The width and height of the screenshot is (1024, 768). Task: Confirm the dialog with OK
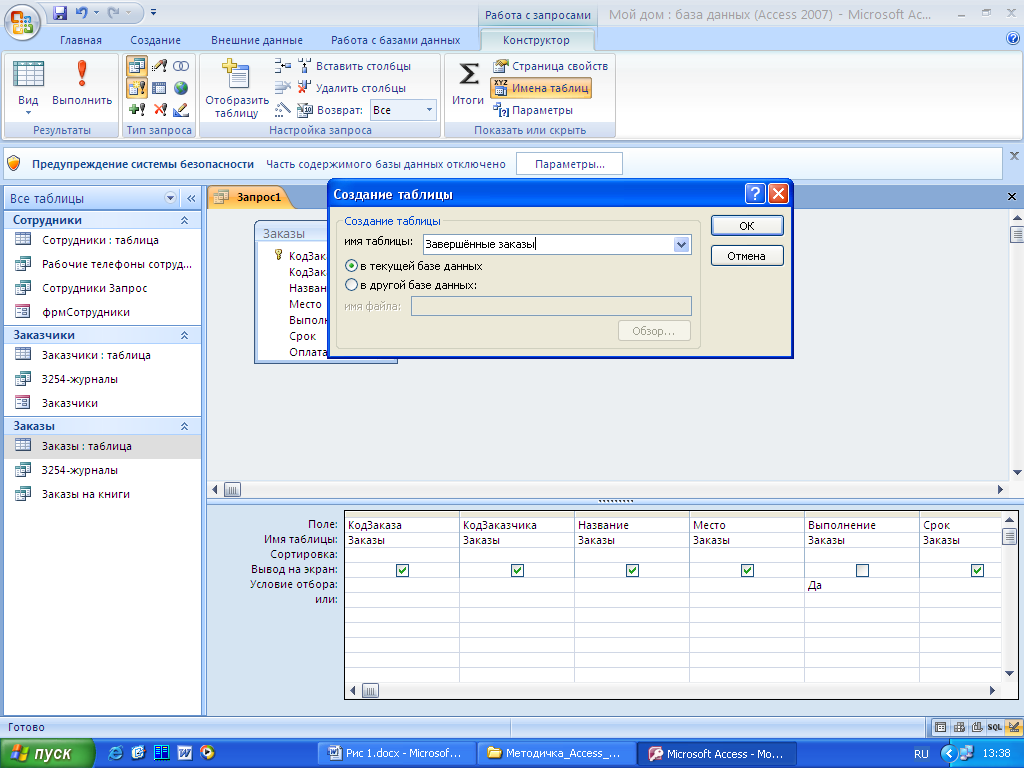tap(746, 225)
